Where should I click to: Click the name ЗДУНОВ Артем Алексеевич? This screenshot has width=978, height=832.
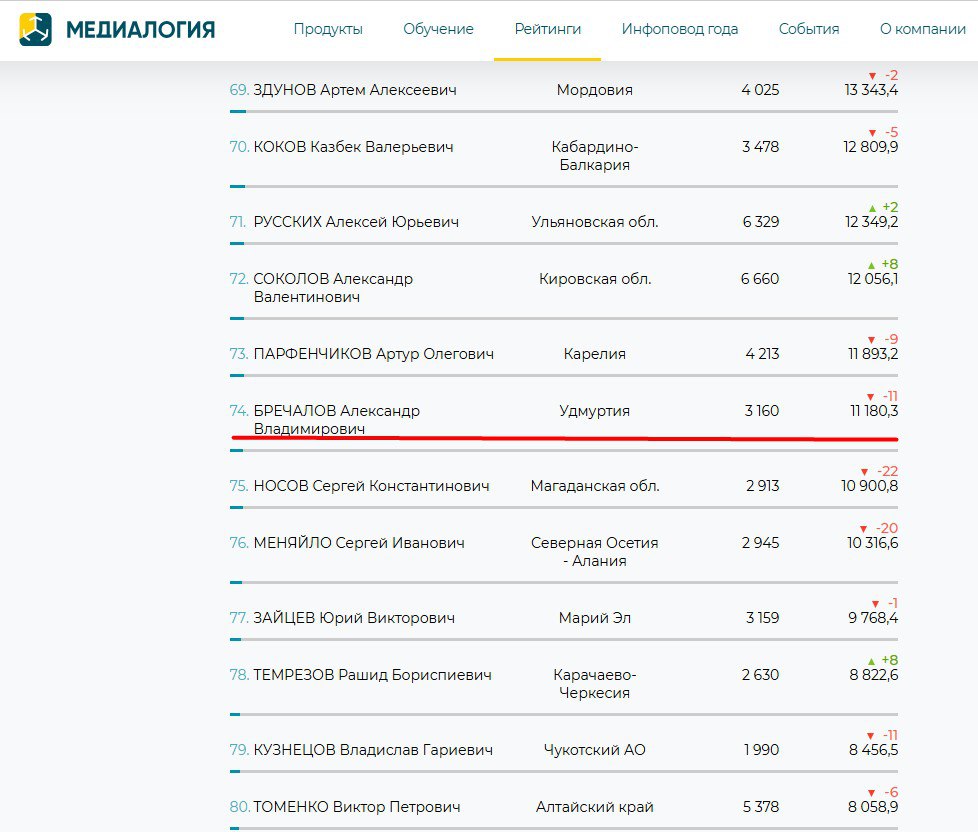354,90
